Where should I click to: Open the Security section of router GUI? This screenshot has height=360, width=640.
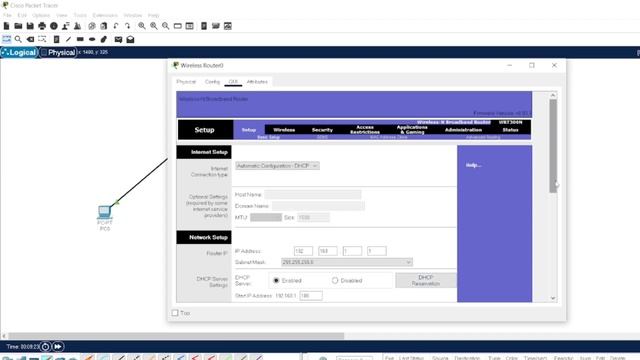tap(322, 130)
